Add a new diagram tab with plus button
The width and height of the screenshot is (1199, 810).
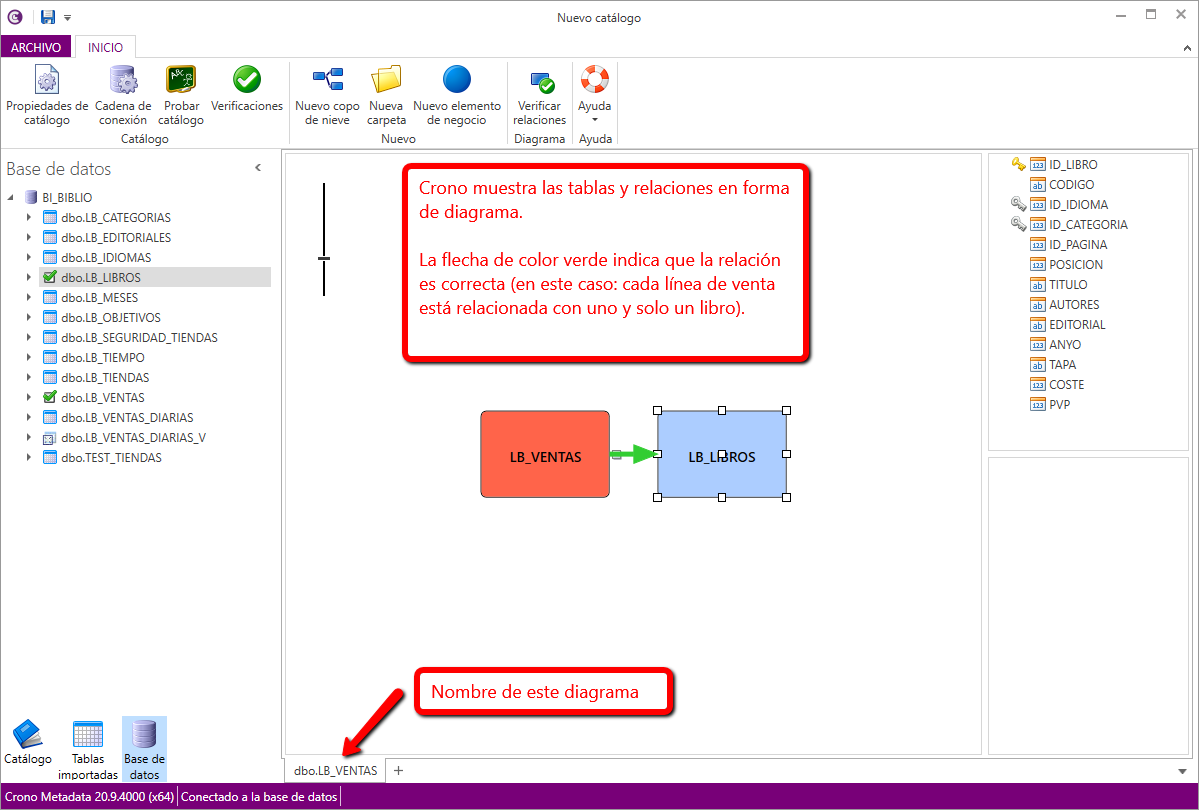398,770
